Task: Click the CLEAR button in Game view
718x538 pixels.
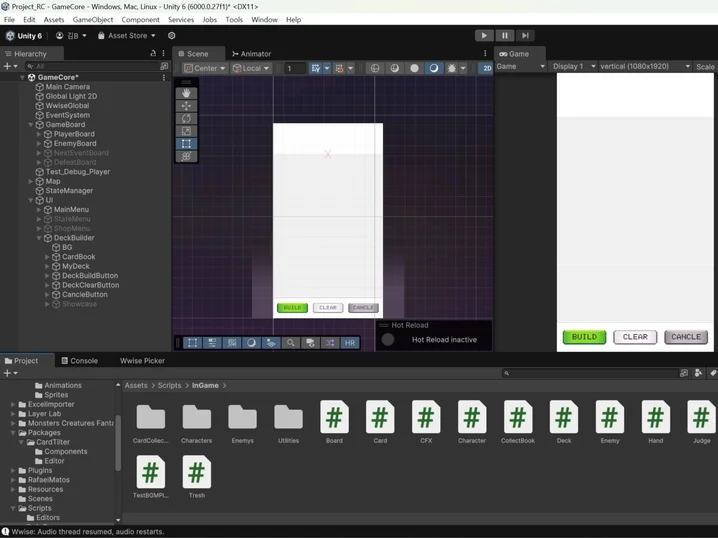Action: pos(635,337)
